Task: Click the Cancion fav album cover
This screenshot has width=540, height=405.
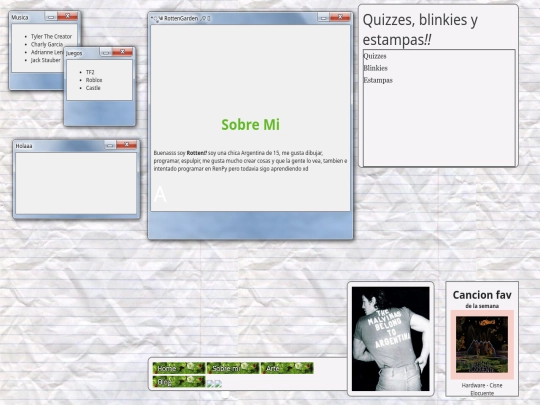Action: tap(482, 344)
